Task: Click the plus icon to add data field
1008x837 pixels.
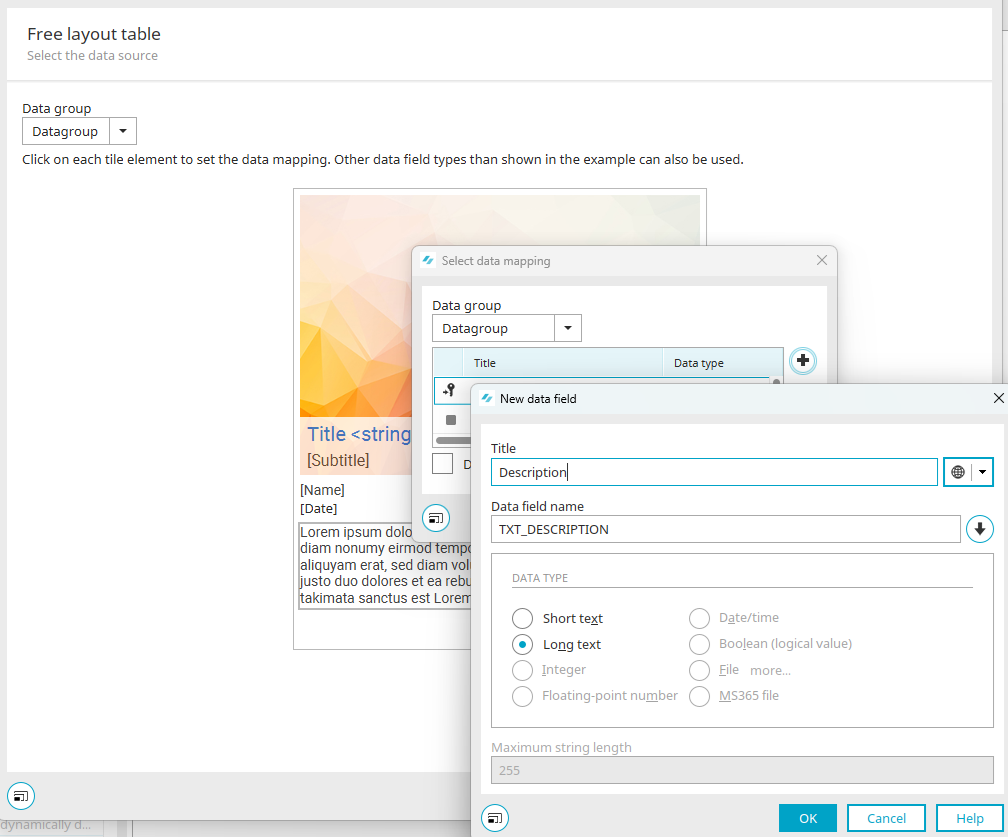Action: 802,361
